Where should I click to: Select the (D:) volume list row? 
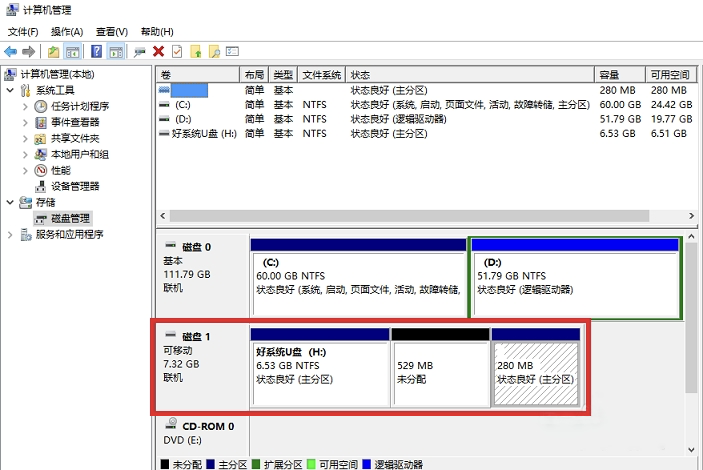click(x=426, y=119)
